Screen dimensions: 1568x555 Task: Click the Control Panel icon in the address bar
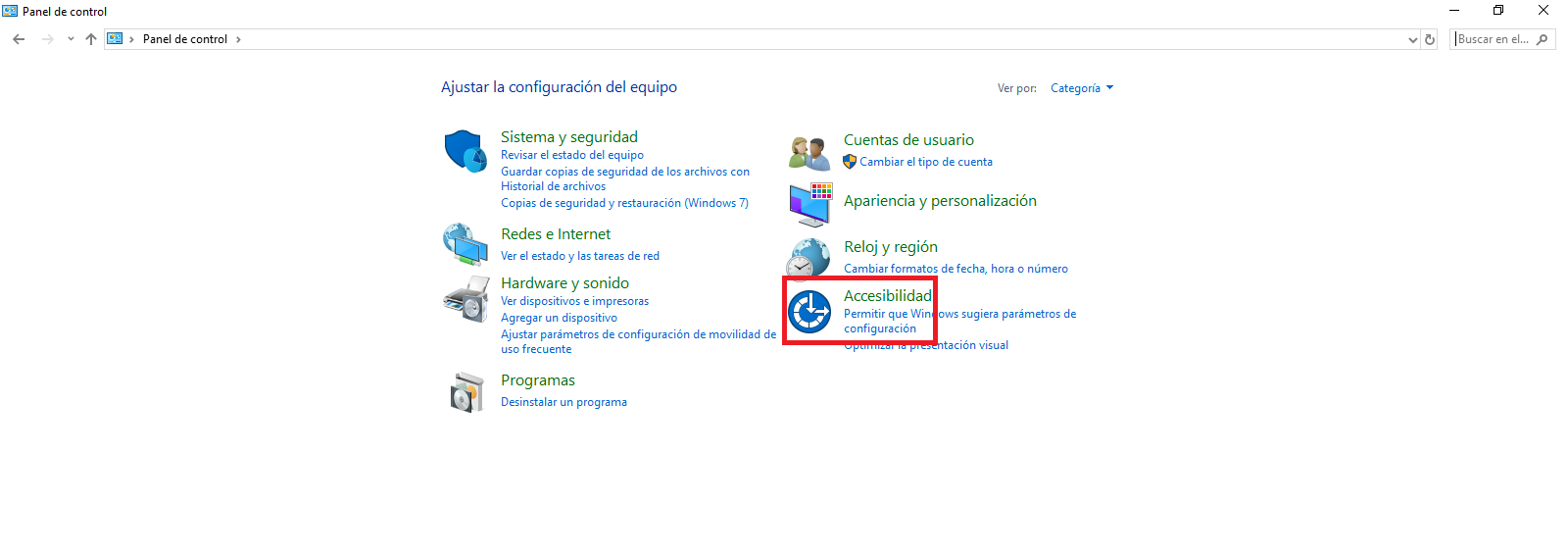point(116,39)
